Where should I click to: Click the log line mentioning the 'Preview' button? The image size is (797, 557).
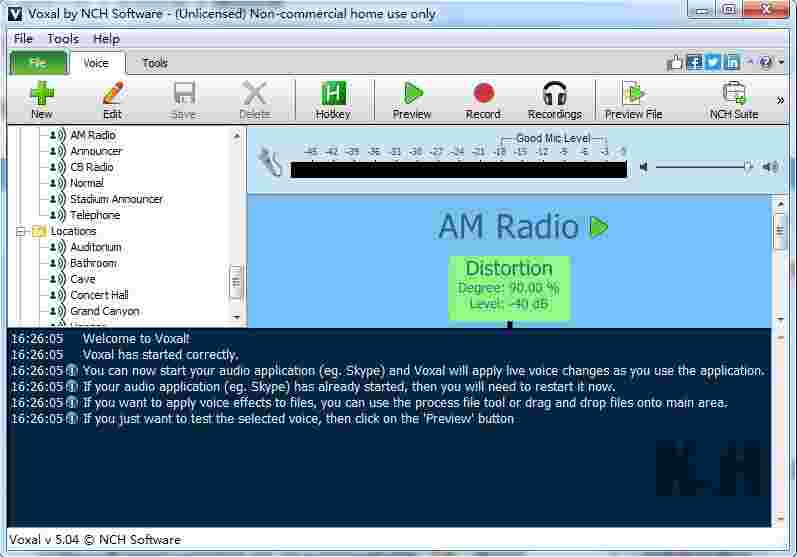298,419
